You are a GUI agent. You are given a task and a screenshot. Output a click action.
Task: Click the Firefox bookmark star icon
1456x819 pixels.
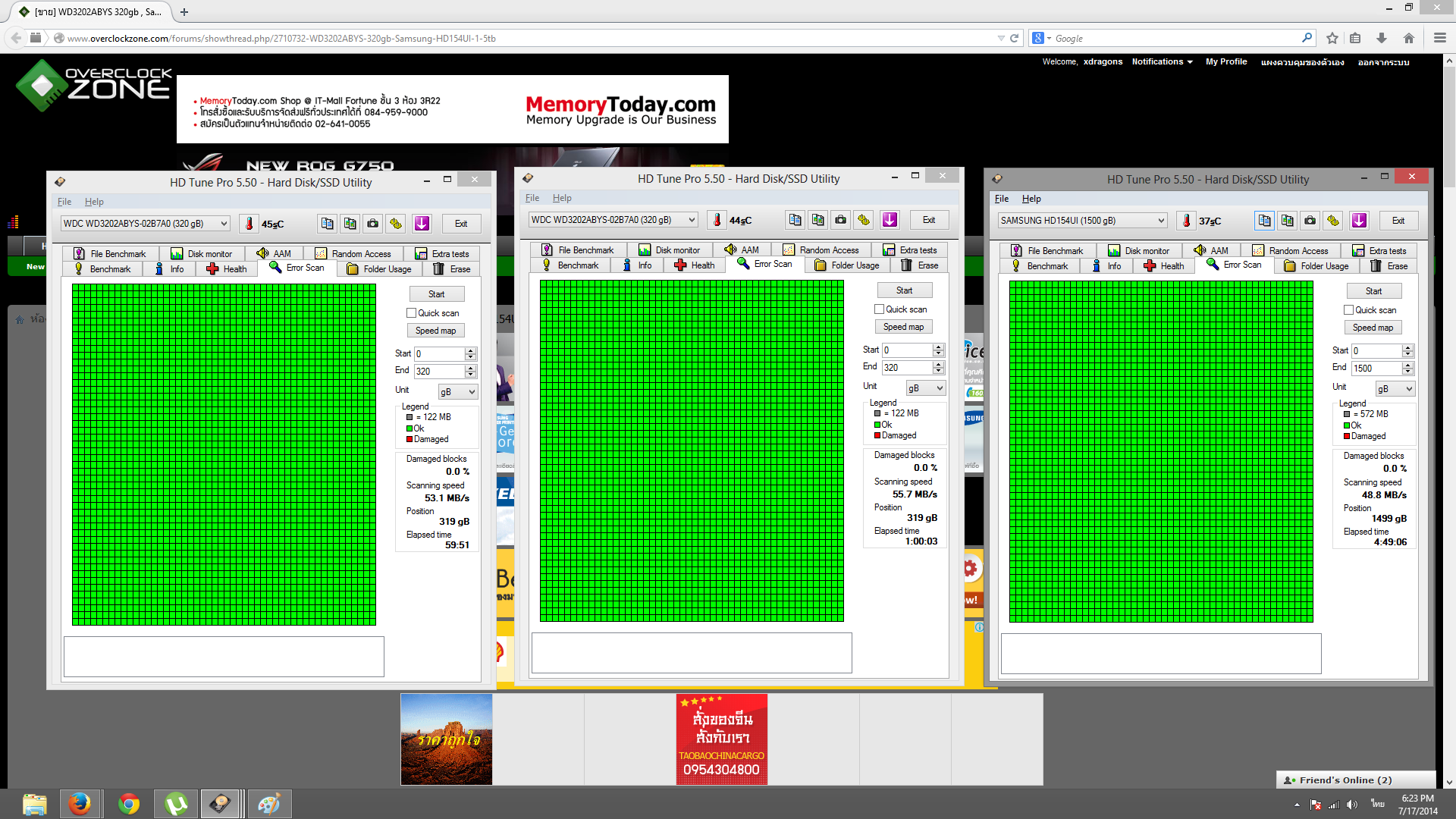[x=1332, y=38]
